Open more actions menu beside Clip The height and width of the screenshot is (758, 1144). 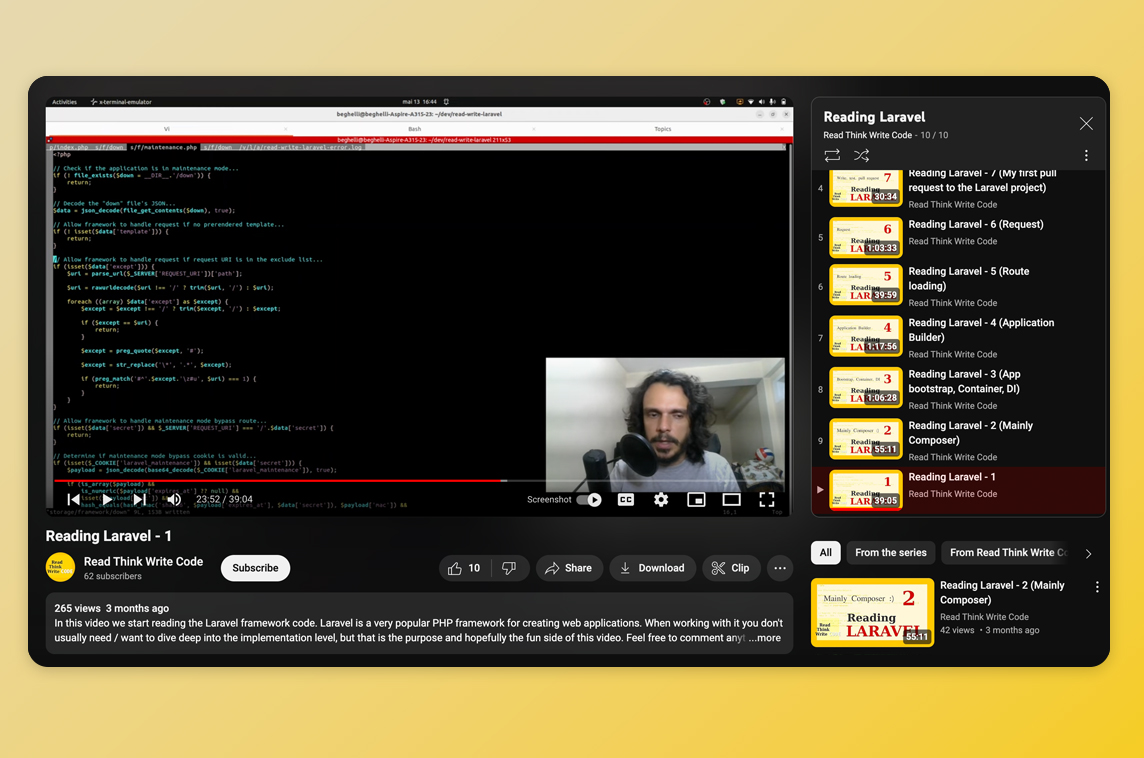click(x=780, y=568)
